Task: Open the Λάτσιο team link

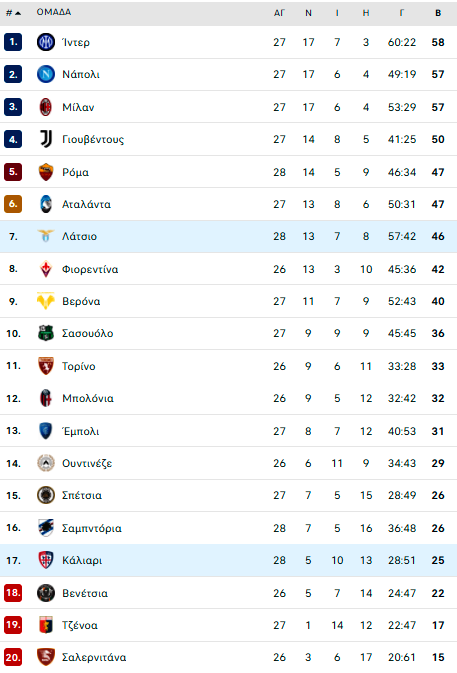Action: click(79, 236)
